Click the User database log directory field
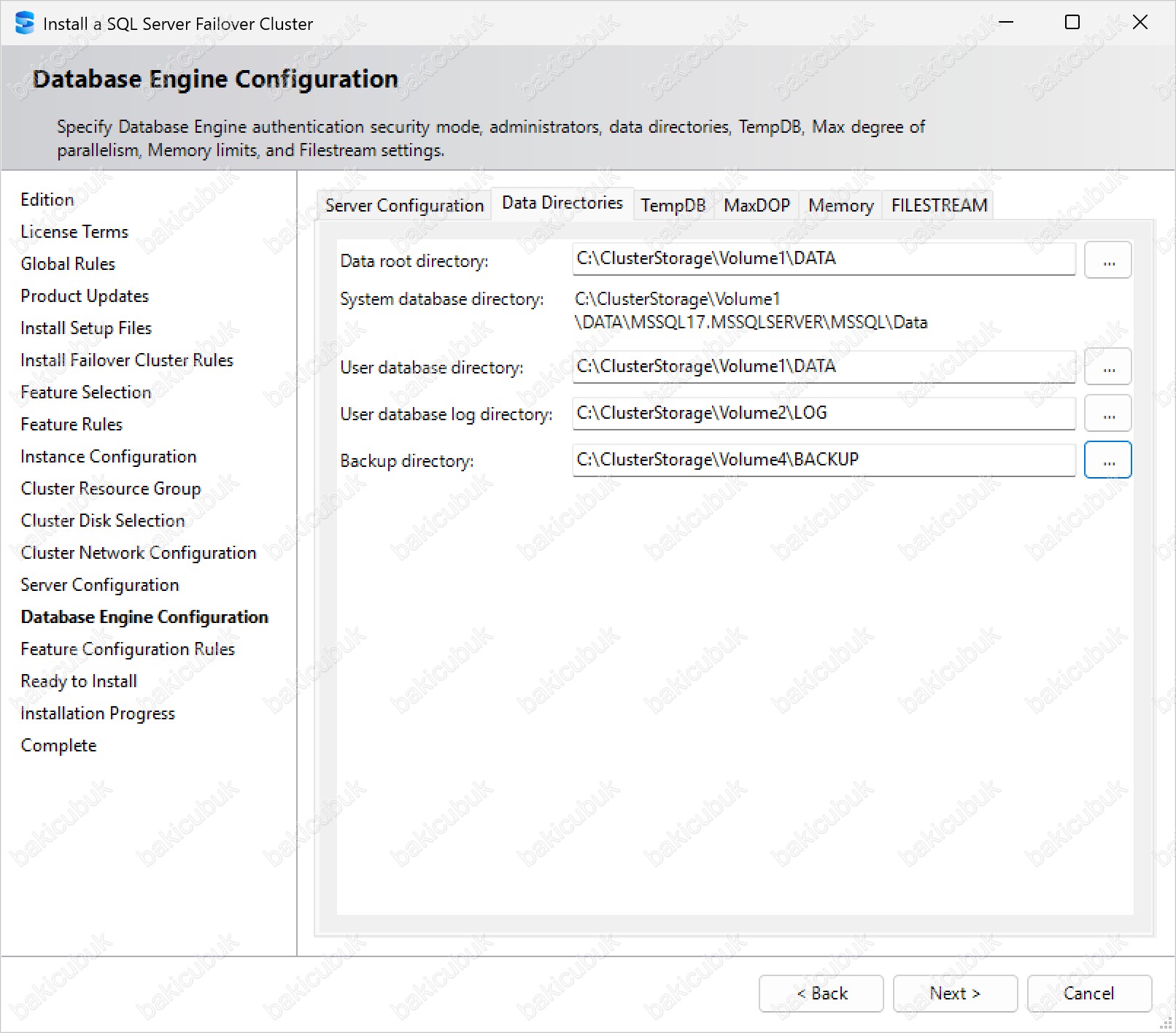 pos(823,413)
